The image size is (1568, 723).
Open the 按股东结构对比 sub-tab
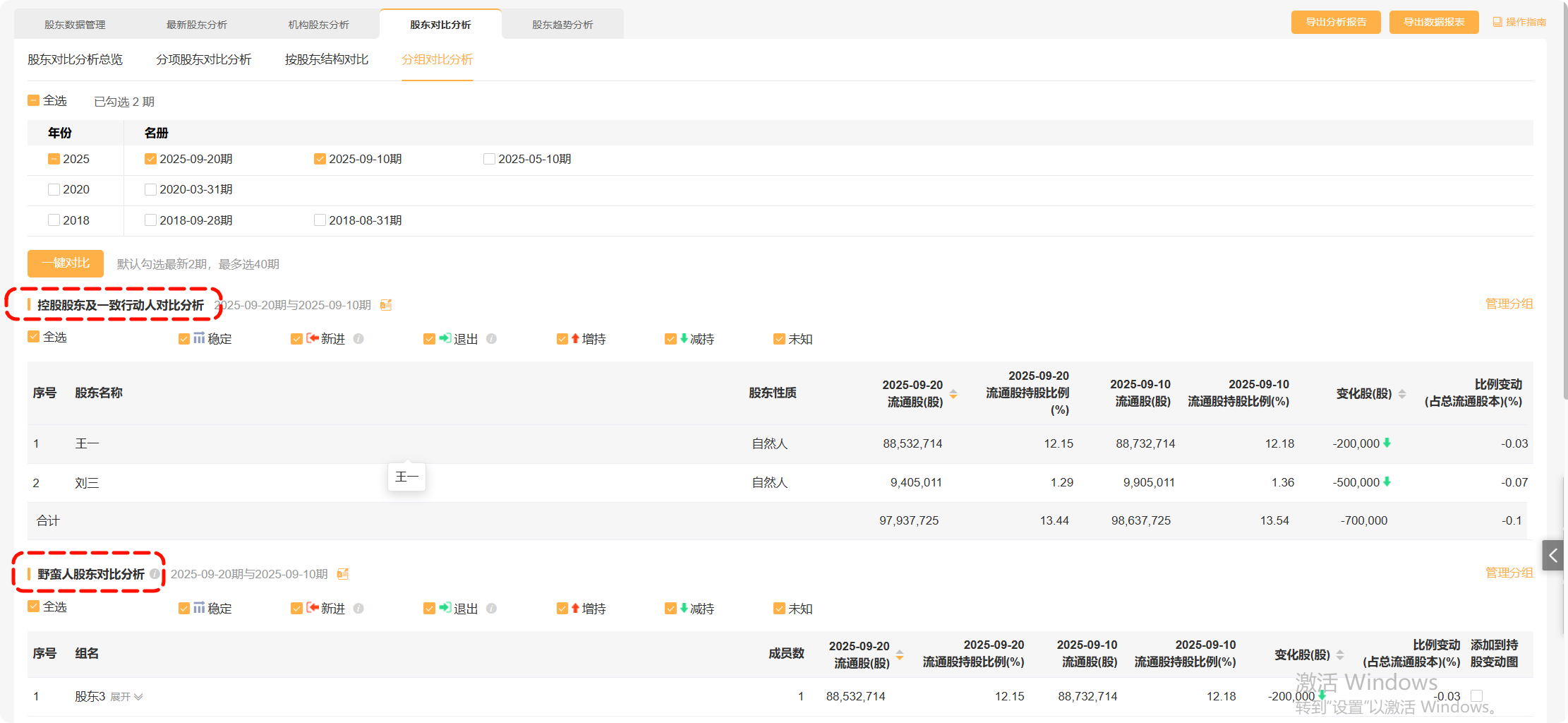[x=326, y=59]
